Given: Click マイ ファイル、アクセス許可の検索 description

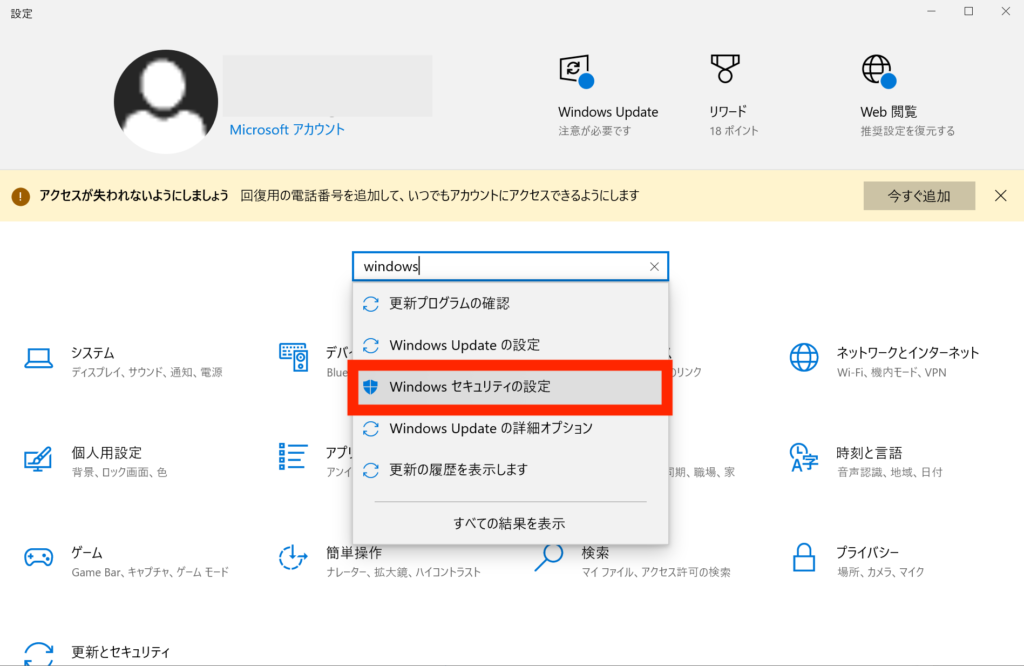Looking at the screenshot, I should click(656, 572).
